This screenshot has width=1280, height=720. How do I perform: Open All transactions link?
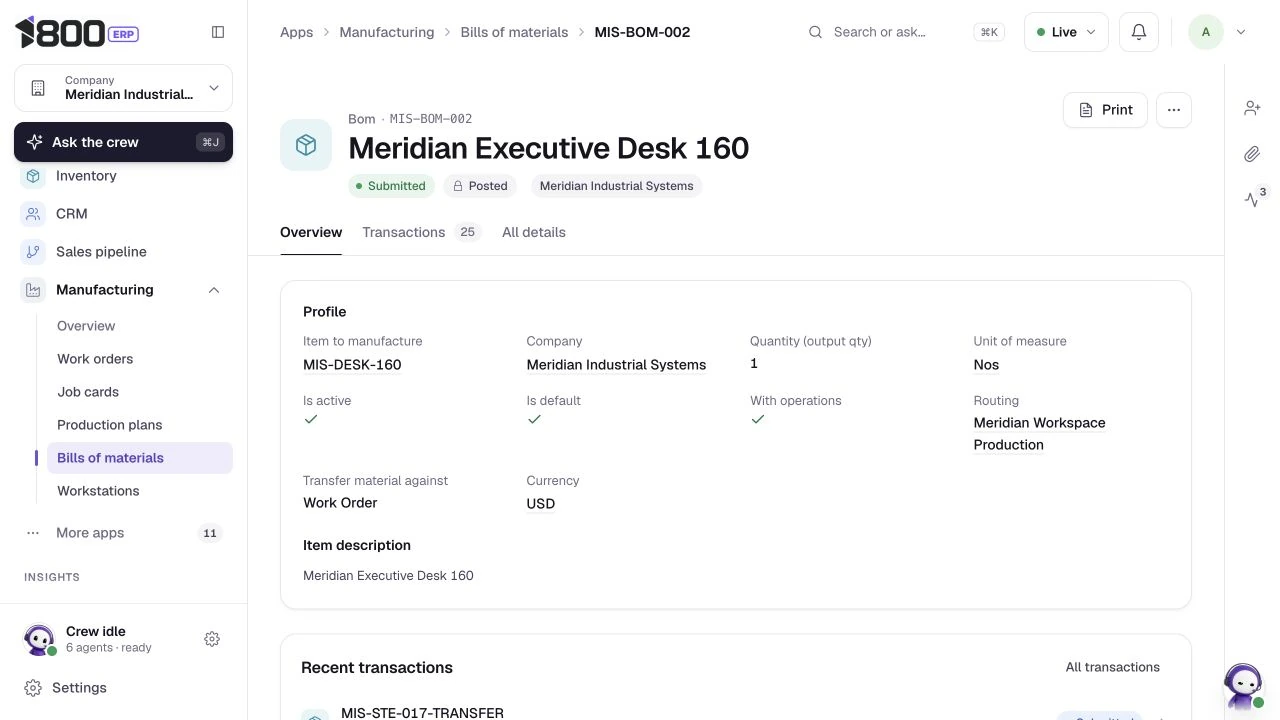coord(1113,667)
